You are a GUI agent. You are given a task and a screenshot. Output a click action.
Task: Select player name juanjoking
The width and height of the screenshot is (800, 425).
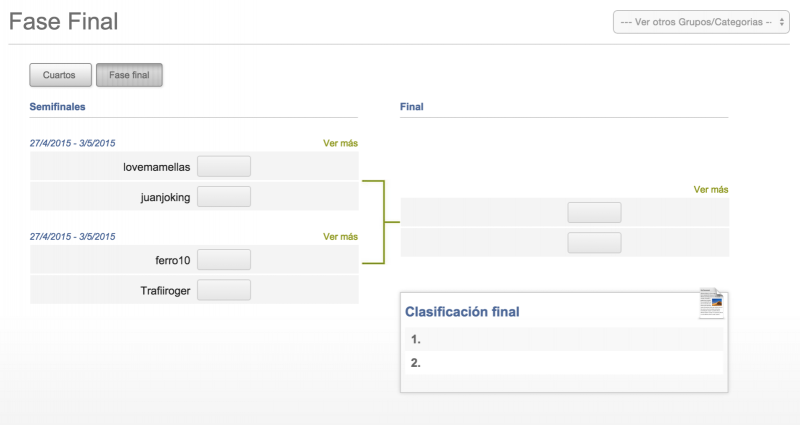165,197
